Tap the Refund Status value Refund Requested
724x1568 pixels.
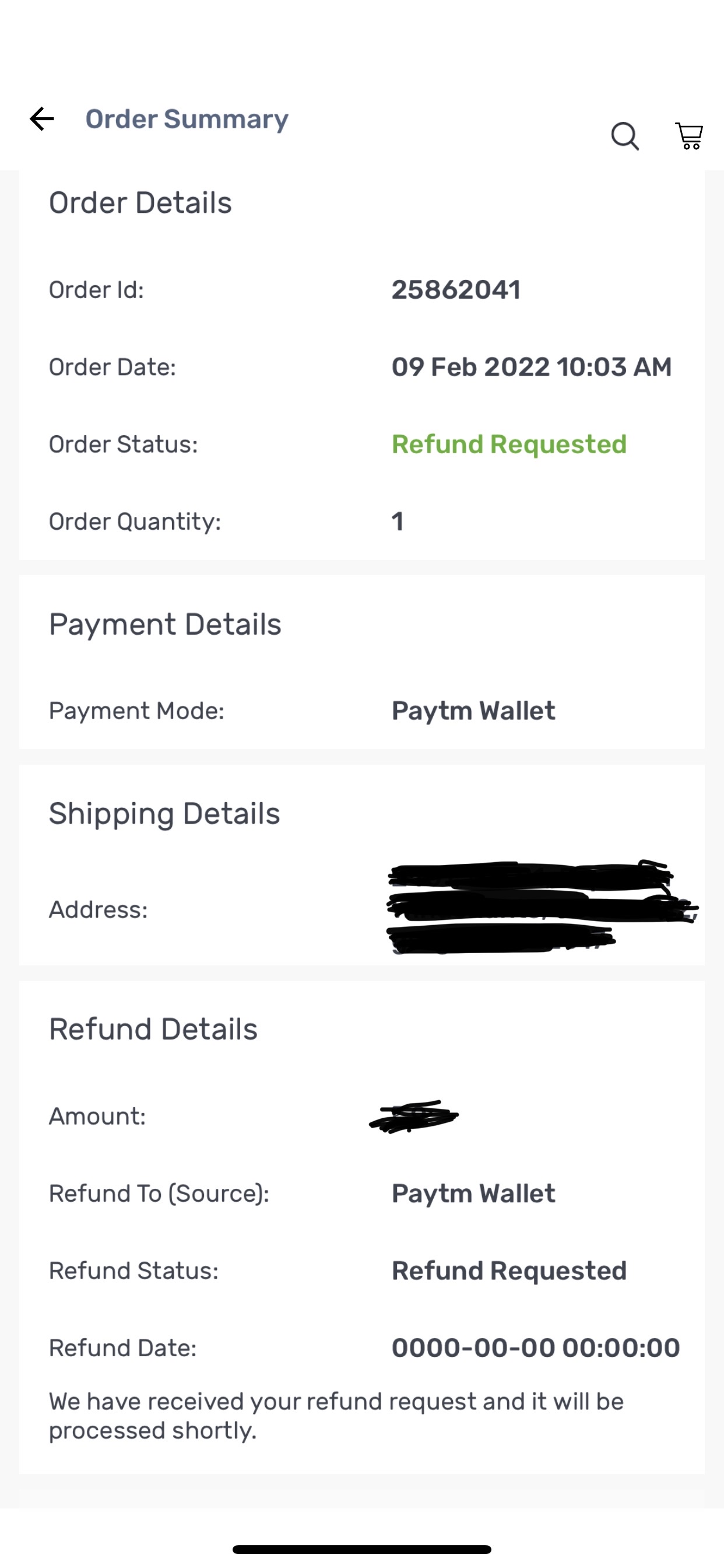click(x=509, y=1271)
